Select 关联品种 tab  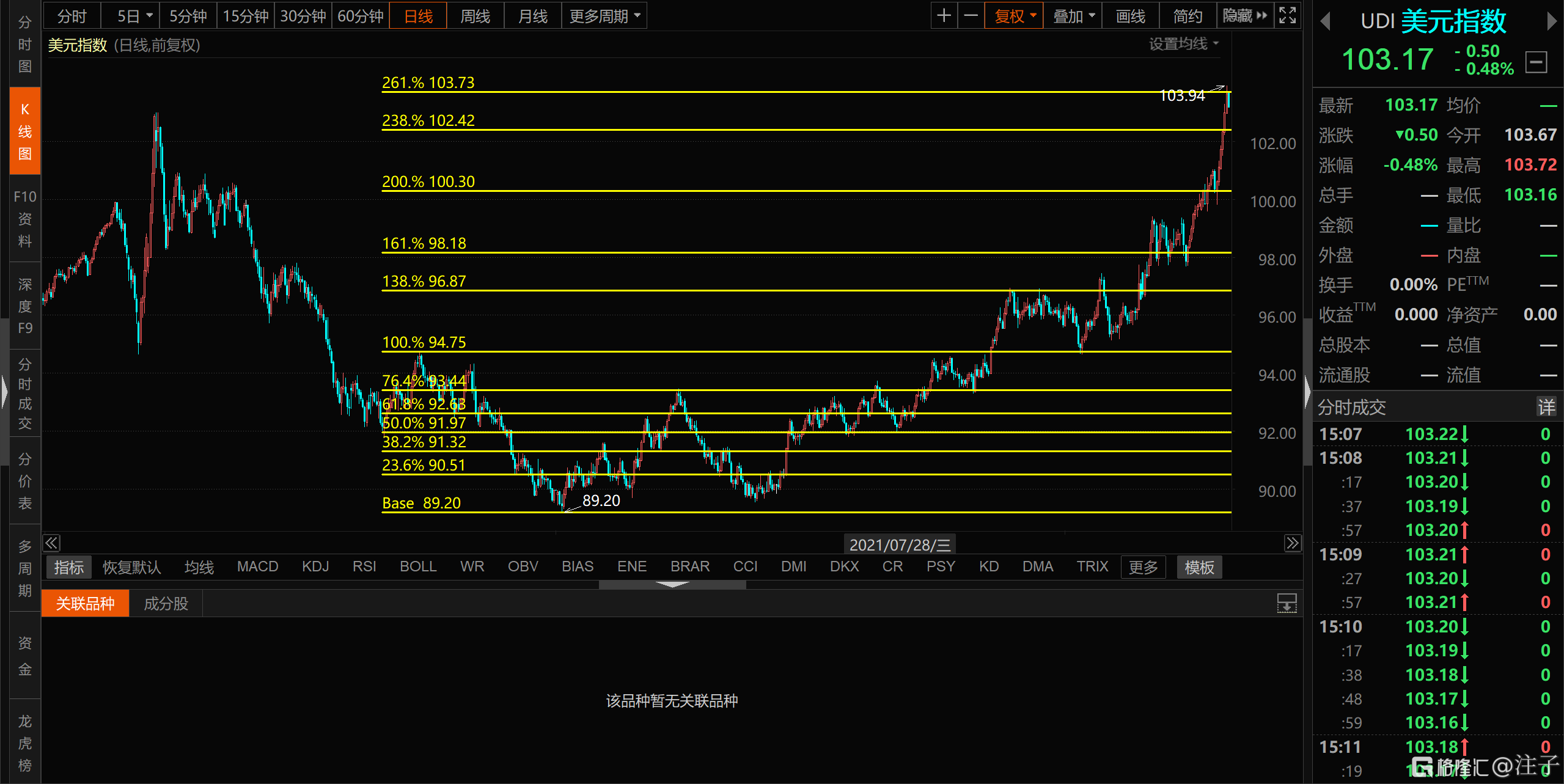pyautogui.click(x=85, y=604)
